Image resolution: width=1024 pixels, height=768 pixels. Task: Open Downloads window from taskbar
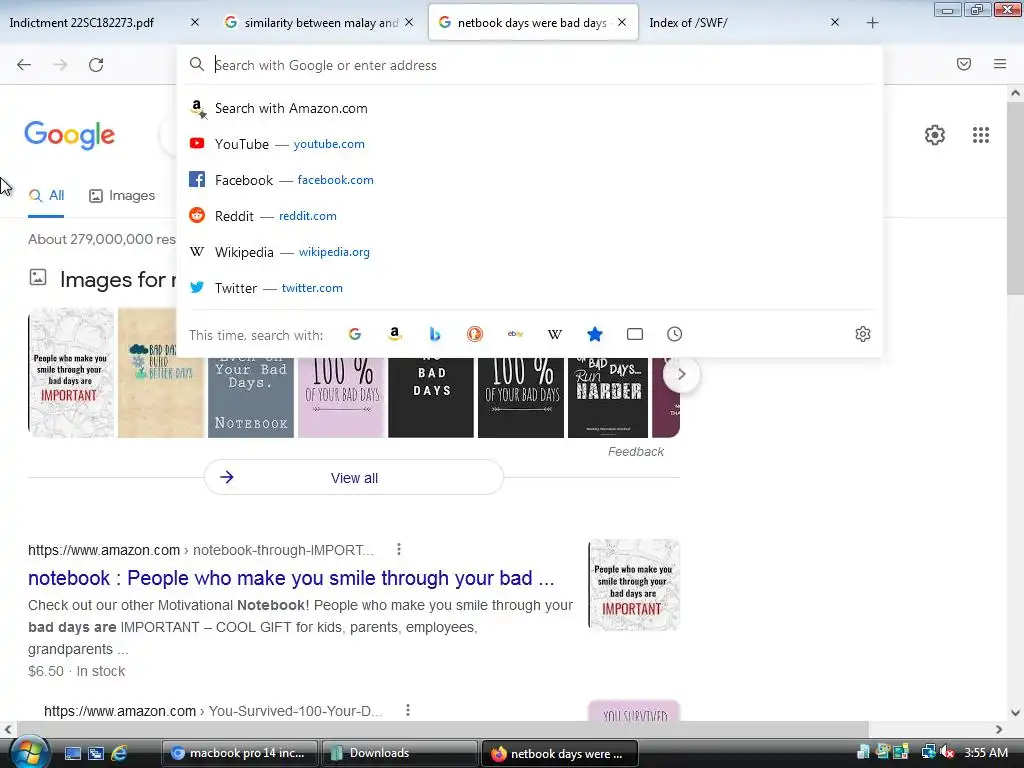click(399, 753)
